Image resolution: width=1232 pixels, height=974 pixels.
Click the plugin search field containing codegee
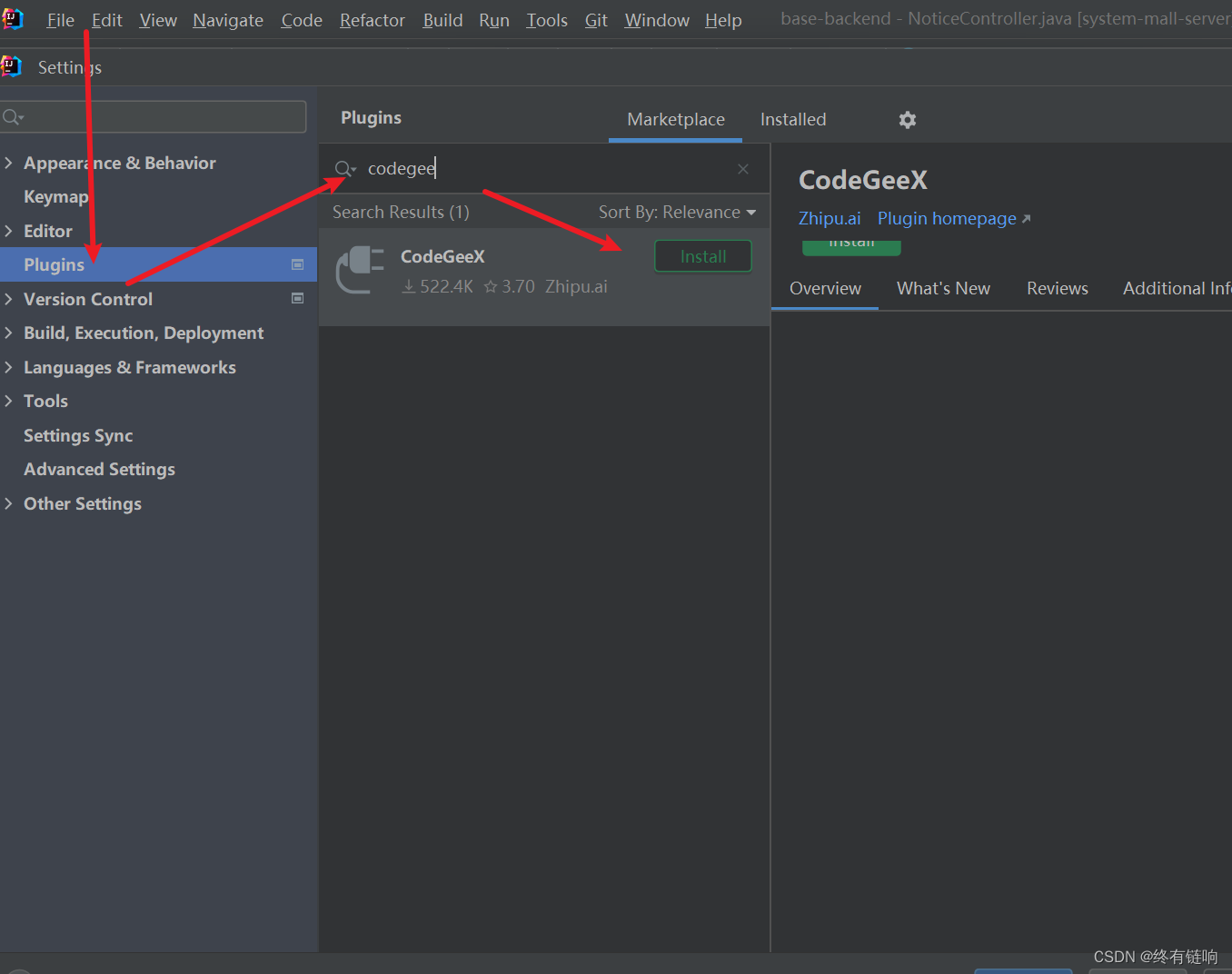[543, 169]
